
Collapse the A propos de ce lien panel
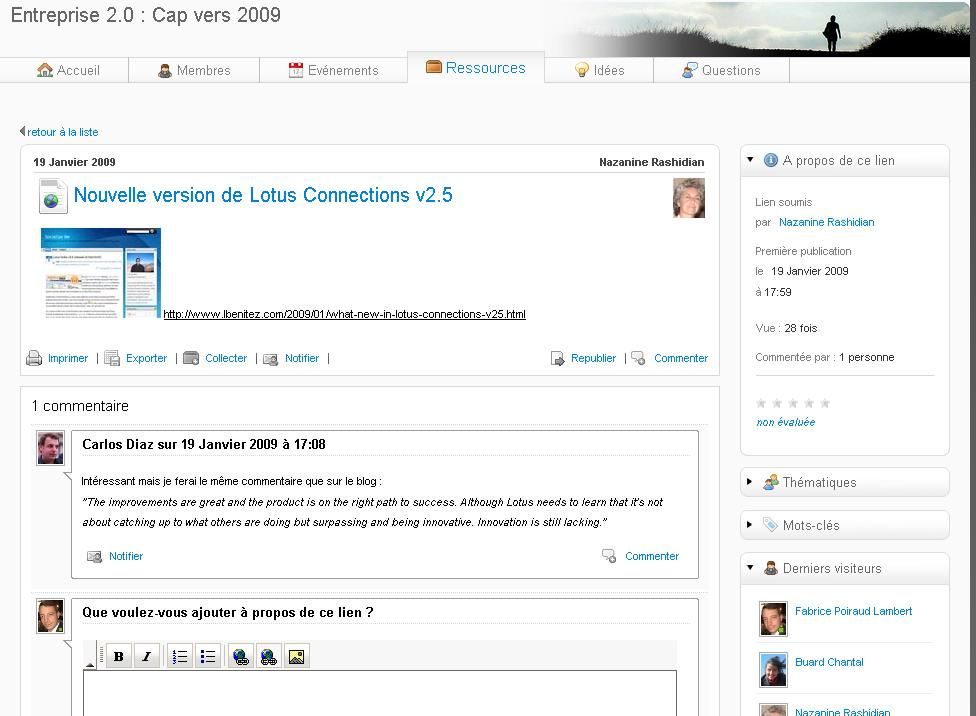(750, 159)
